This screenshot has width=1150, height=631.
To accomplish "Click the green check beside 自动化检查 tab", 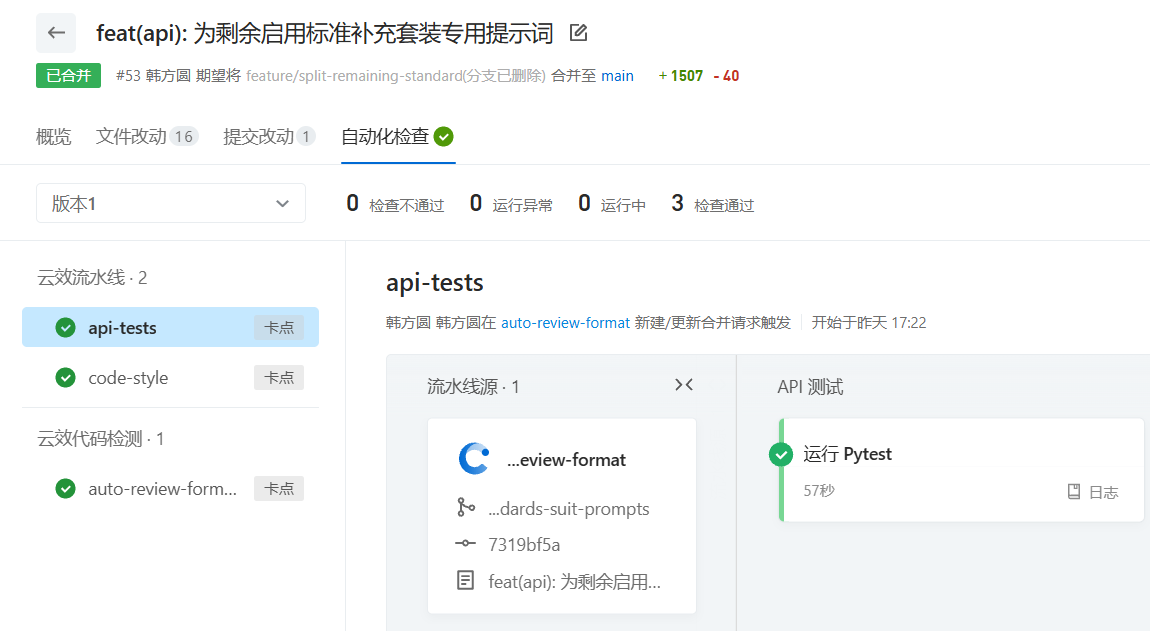I will pyautogui.click(x=444, y=136).
